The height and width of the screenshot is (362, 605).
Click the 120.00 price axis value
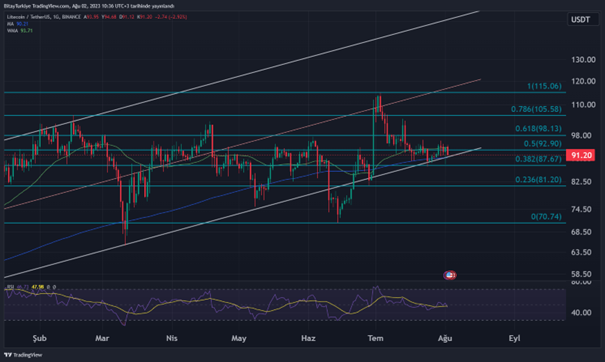(583, 81)
